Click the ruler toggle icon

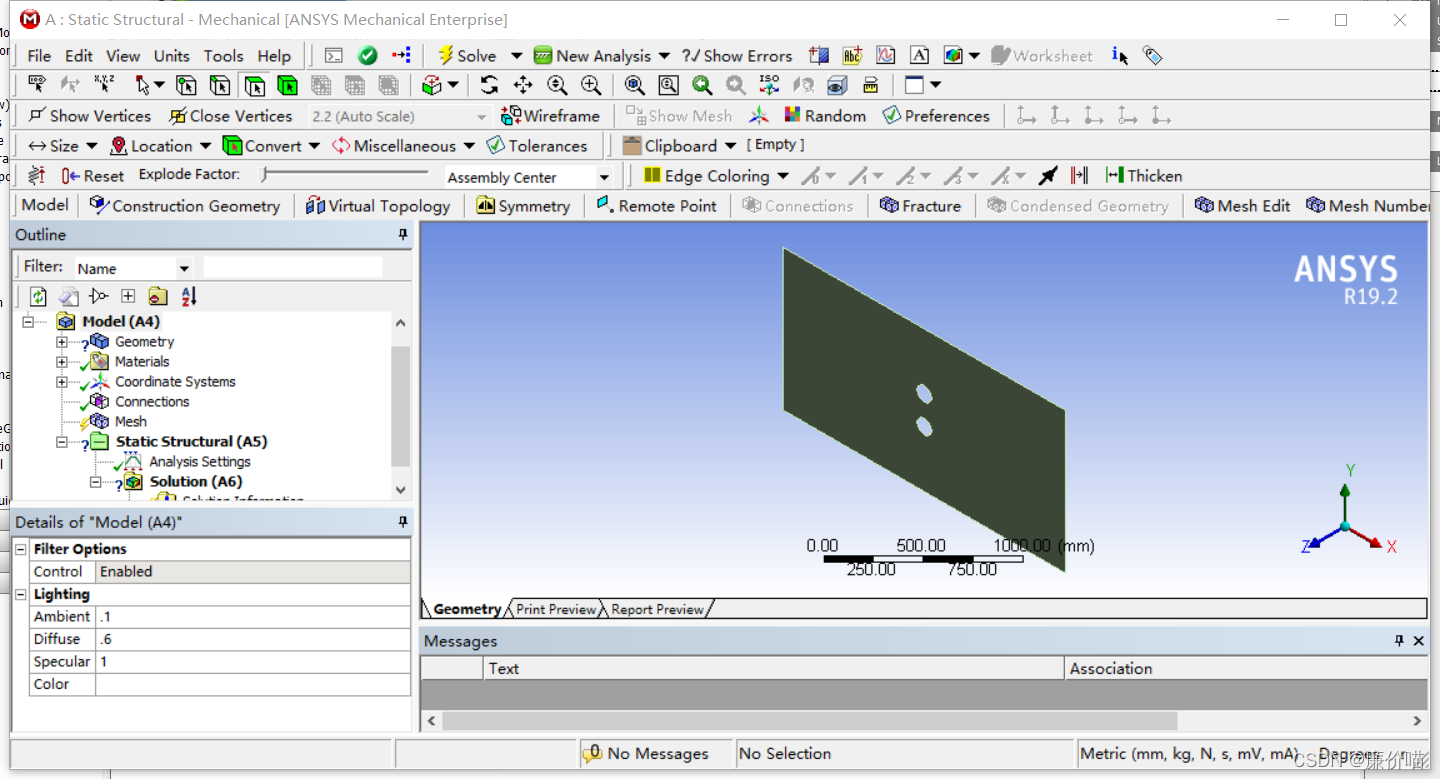(871, 86)
